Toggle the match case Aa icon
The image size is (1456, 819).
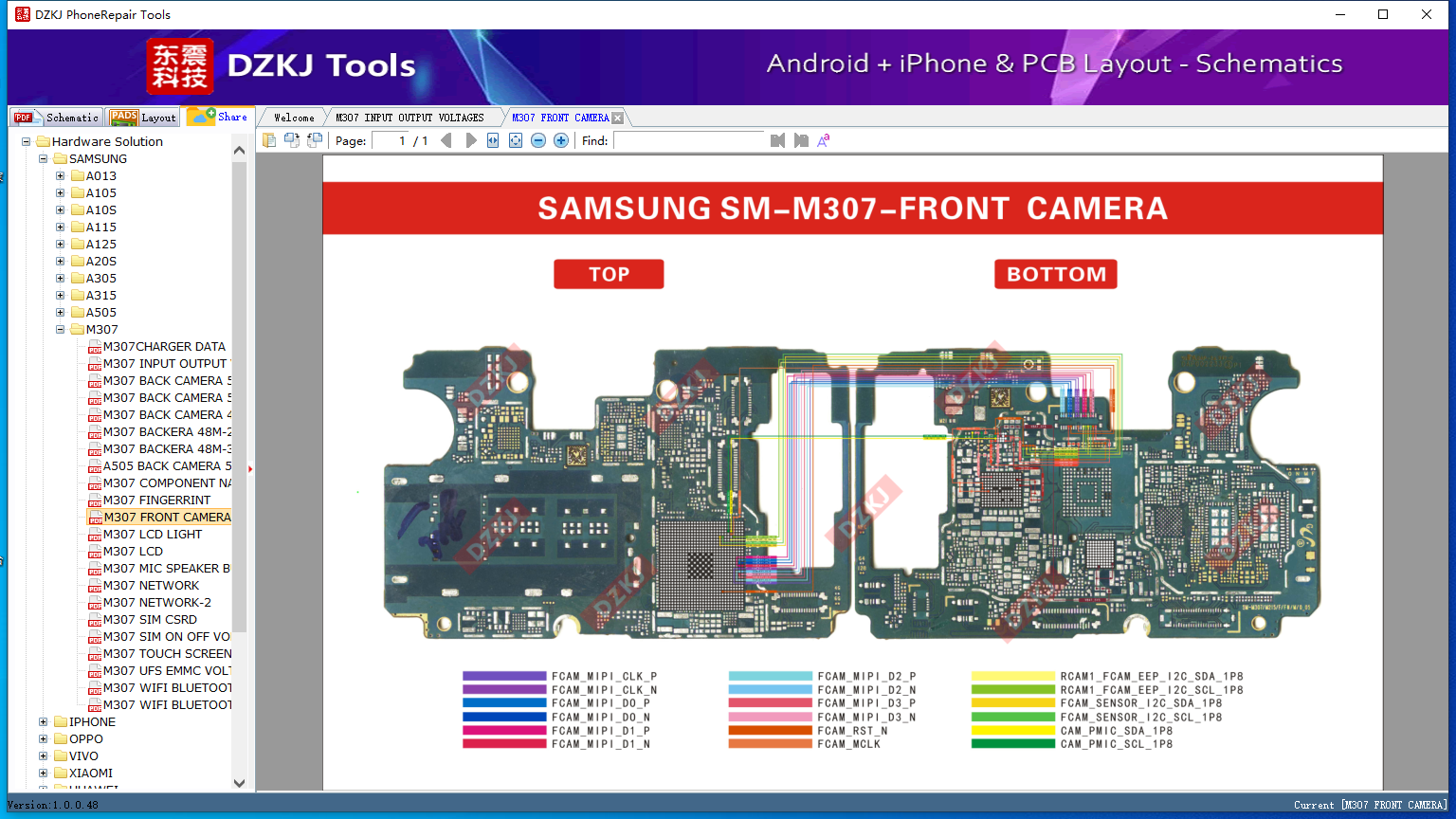[824, 140]
